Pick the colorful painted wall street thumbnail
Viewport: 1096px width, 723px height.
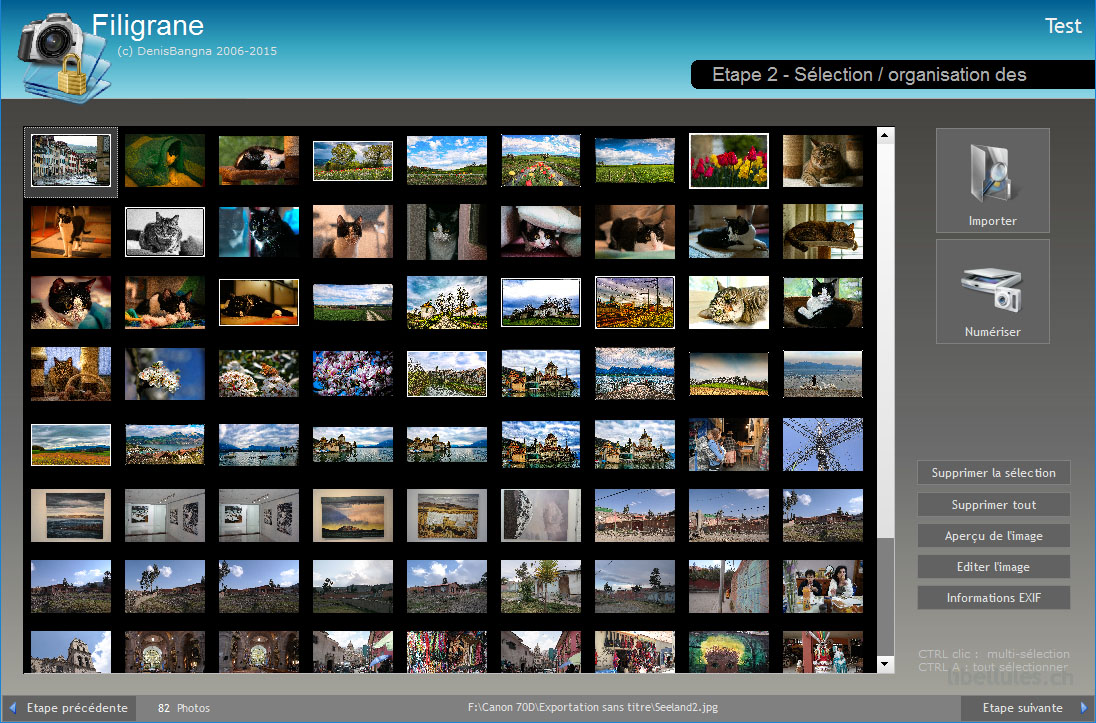point(729,587)
